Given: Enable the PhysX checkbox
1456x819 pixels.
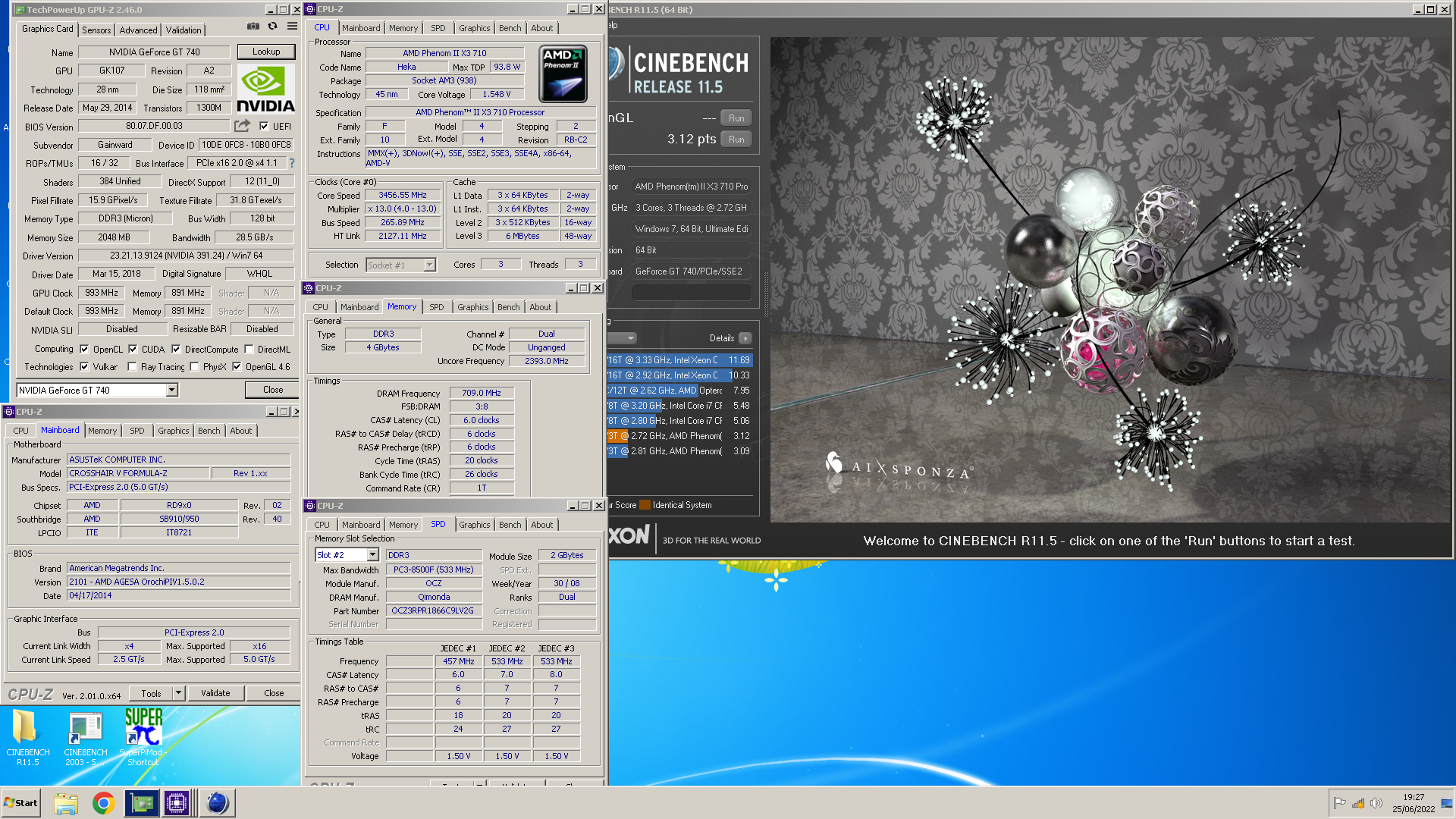Looking at the screenshot, I should click(194, 367).
